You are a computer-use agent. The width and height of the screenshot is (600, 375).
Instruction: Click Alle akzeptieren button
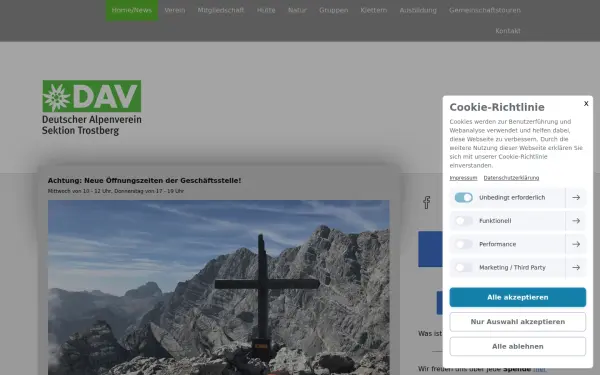[x=517, y=297]
